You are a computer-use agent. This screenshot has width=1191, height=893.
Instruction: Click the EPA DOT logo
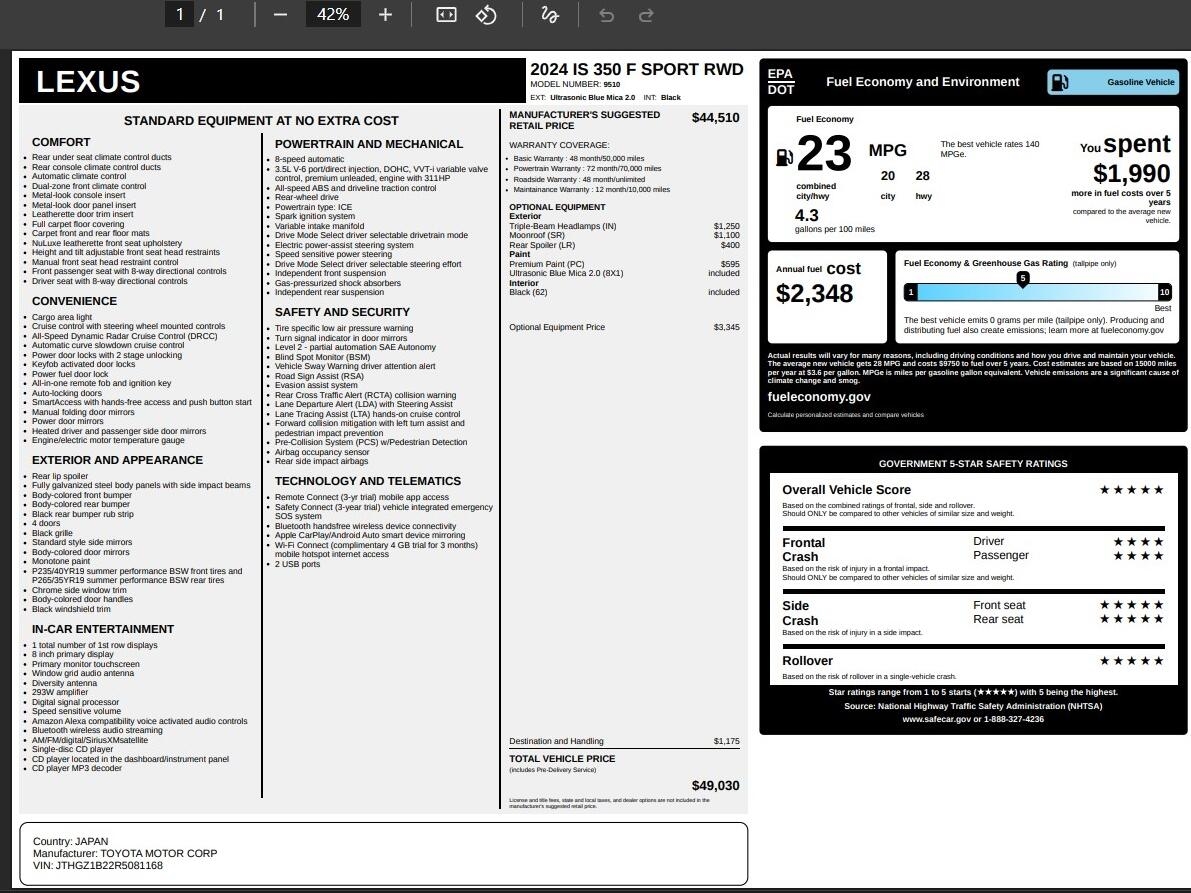[x=780, y=82]
